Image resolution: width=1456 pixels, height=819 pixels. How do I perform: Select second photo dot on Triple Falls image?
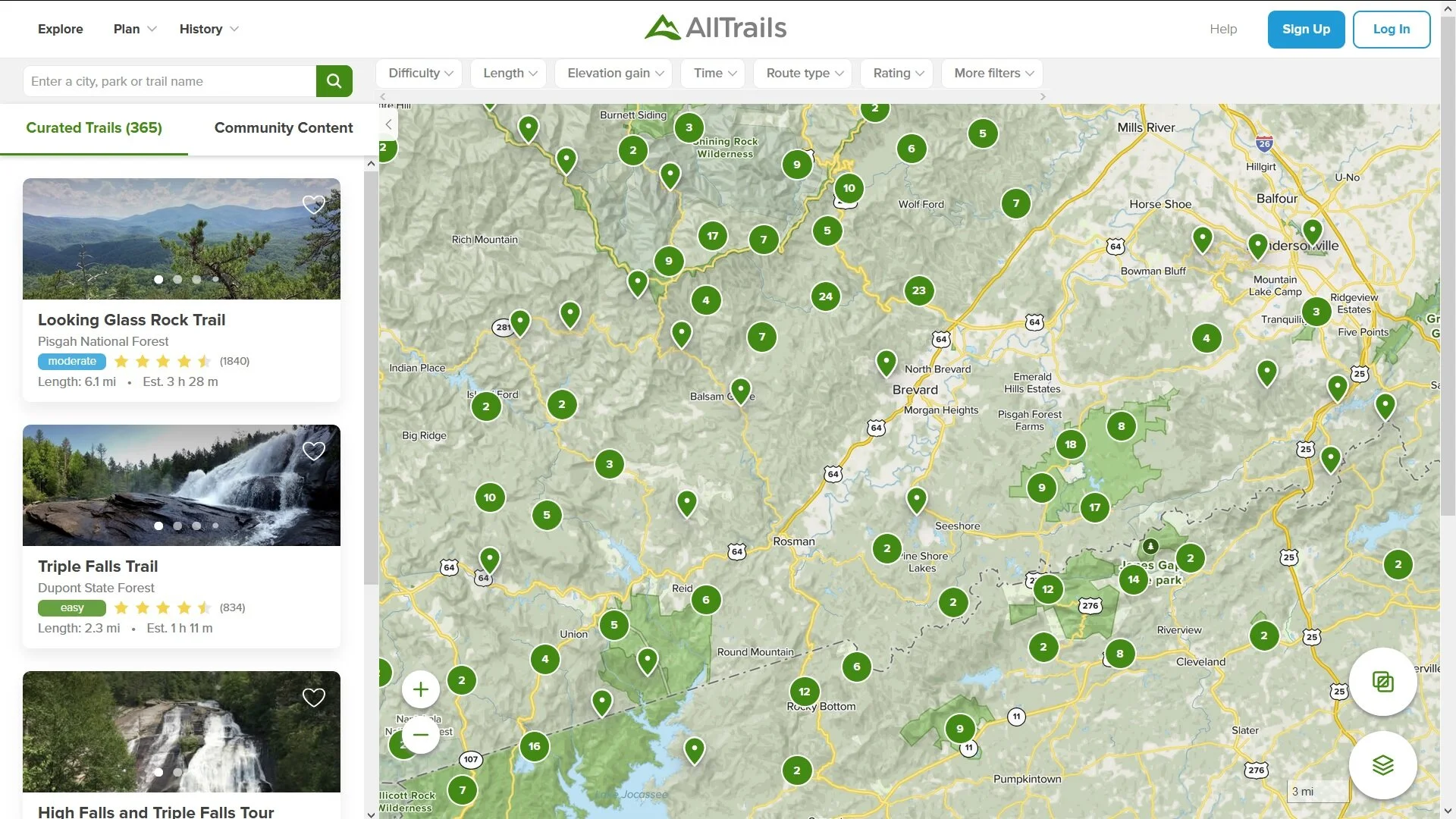click(x=177, y=526)
